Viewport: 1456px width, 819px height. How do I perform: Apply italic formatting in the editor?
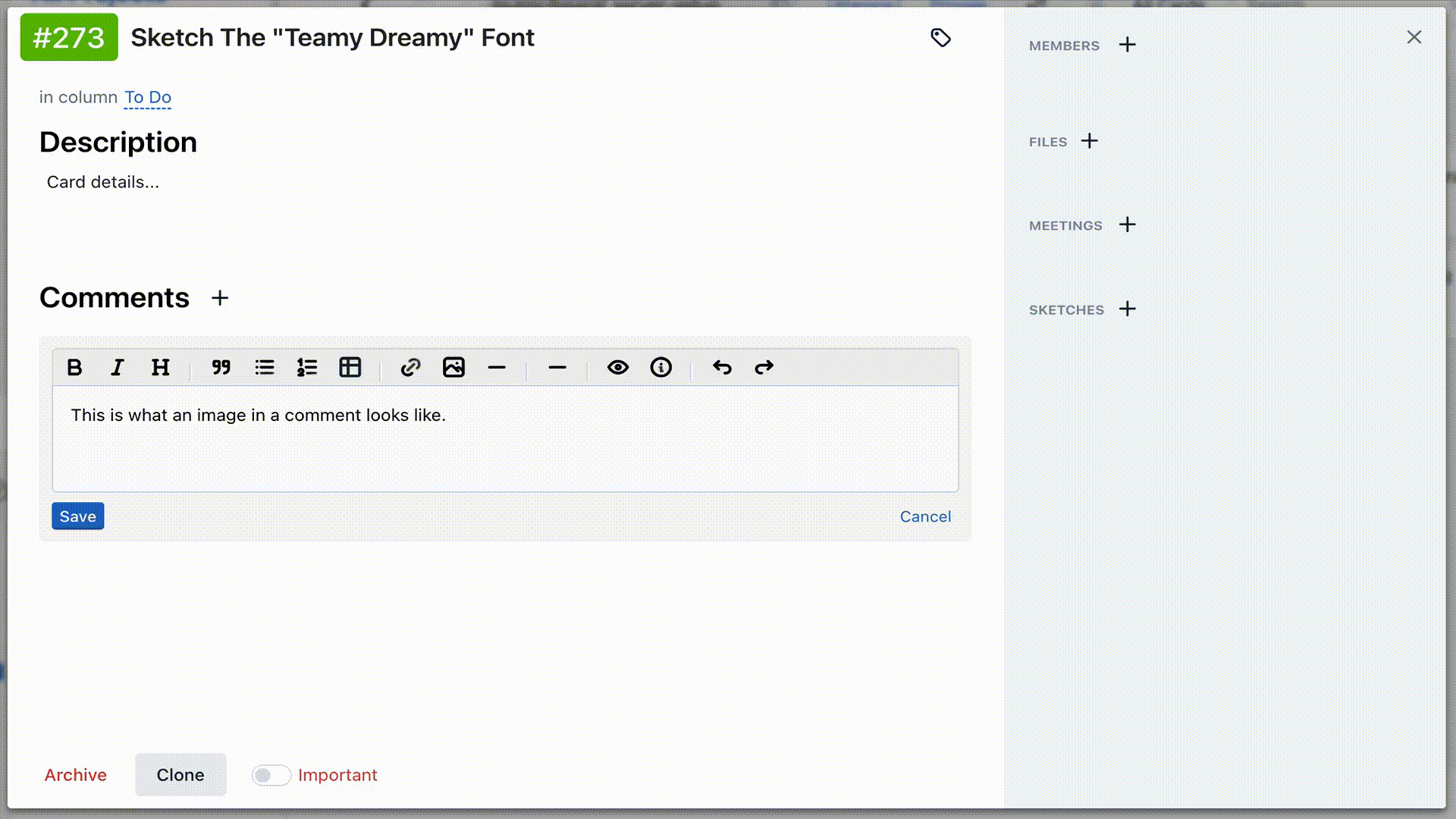point(117,368)
